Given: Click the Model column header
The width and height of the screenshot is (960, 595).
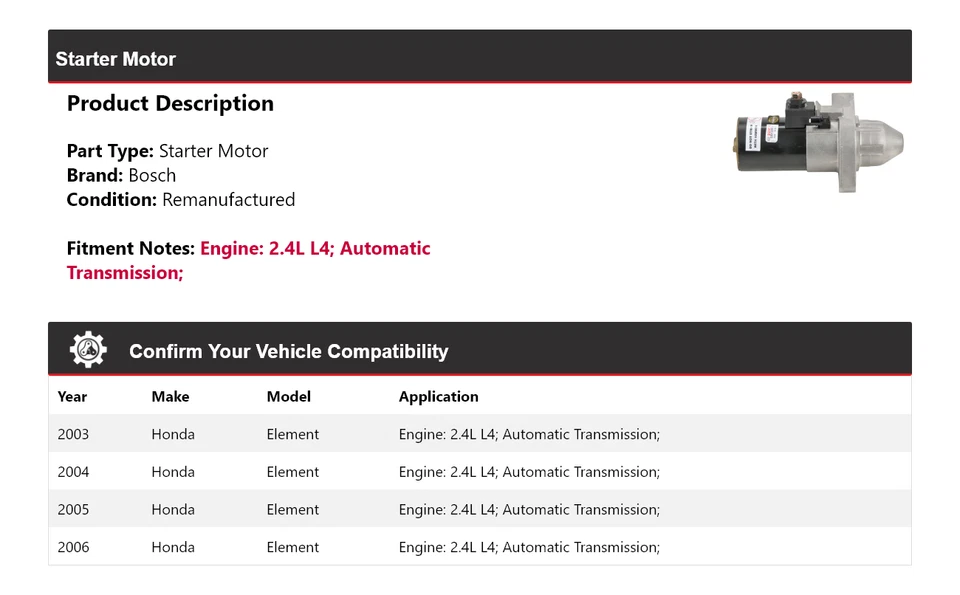Looking at the screenshot, I should tap(288, 397).
